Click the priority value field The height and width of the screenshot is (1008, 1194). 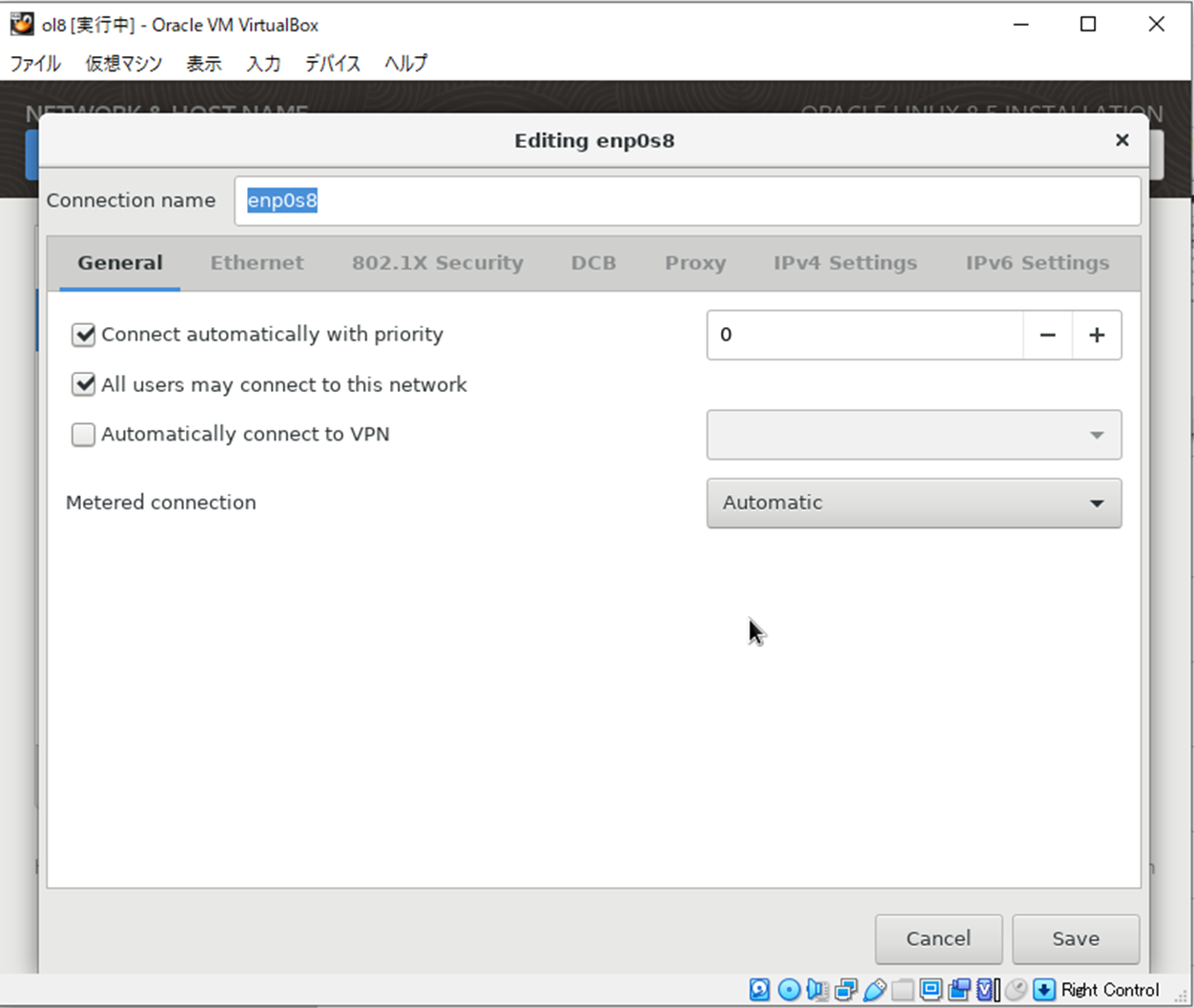865,335
